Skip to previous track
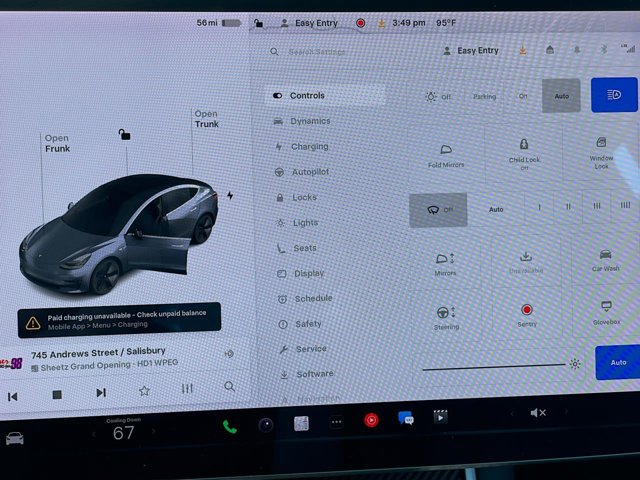 click(x=13, y=396)
